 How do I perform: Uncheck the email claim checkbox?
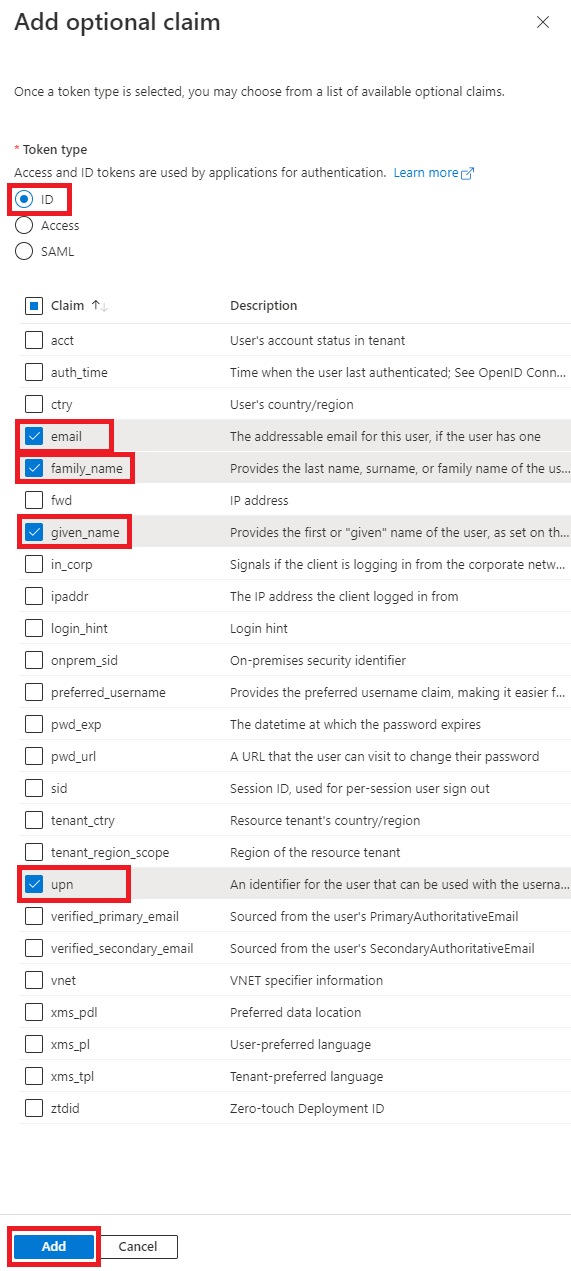[x=34, y=436]
